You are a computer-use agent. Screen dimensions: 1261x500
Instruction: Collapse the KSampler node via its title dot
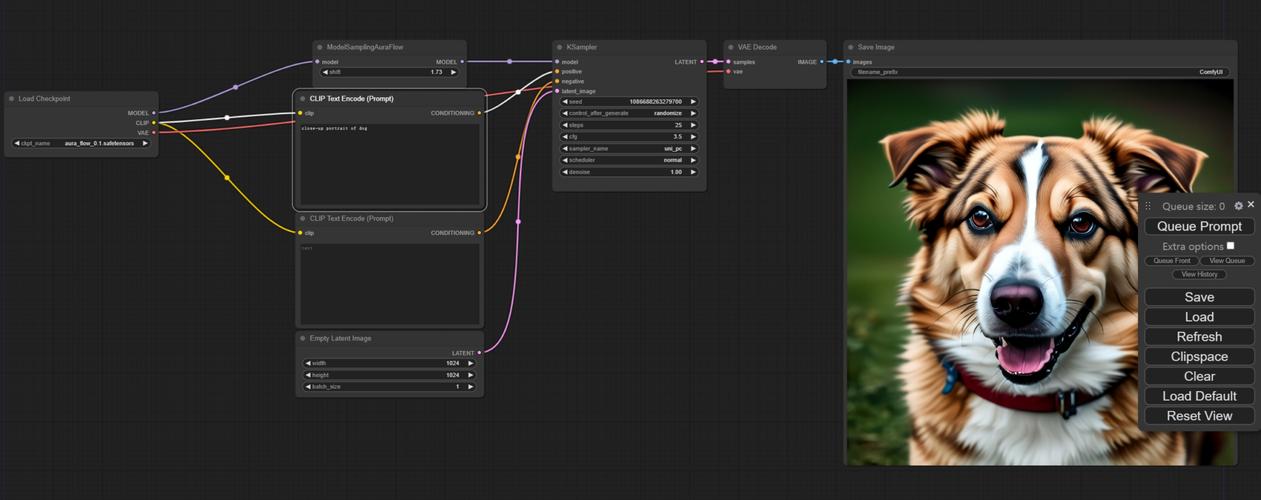coord(560,47)
